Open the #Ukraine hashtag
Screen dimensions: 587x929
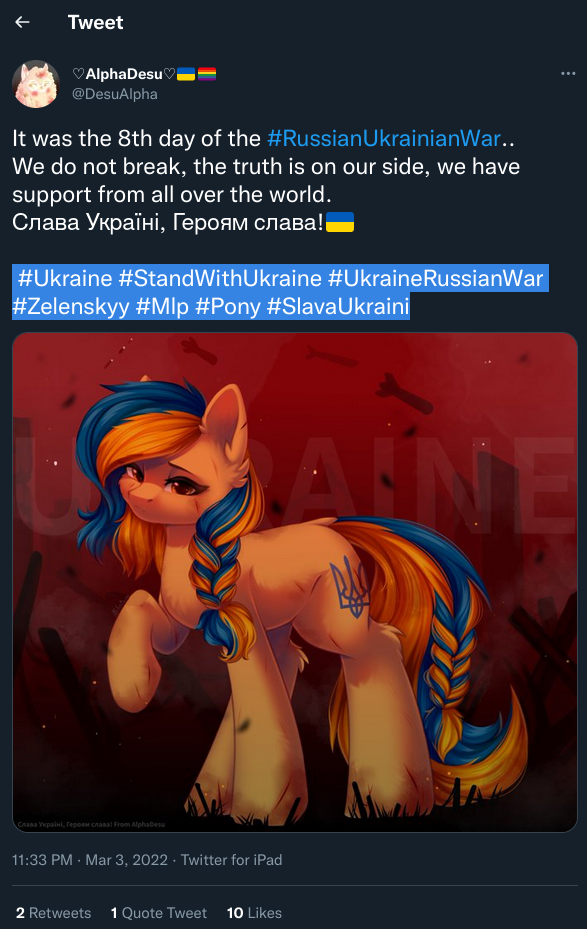[x=65, y=278]
